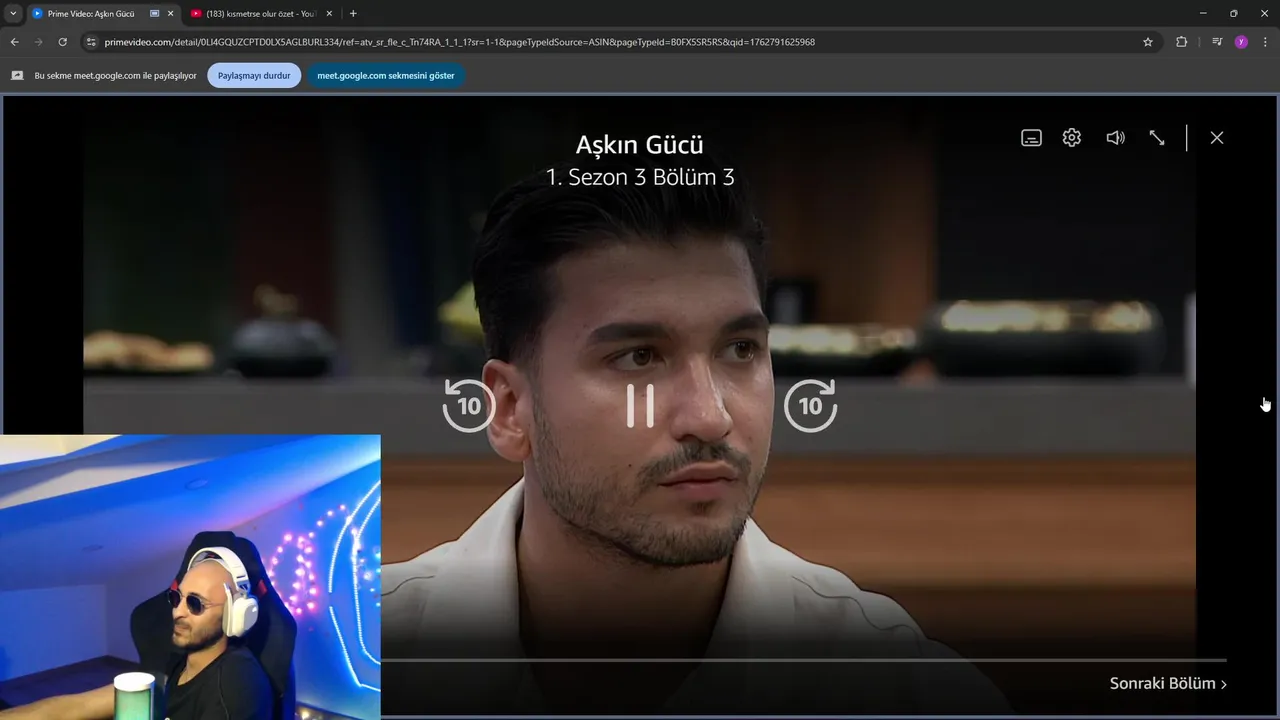Screen dimensions: 1280x720
Task: Go back to previous page
Action: pyautogui.click(x=14, y=42)
